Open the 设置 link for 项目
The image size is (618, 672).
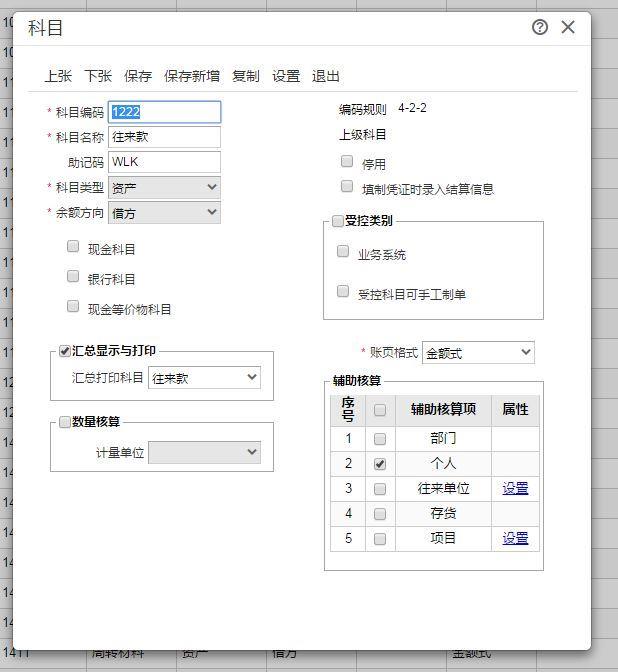(x=515, y=538)
